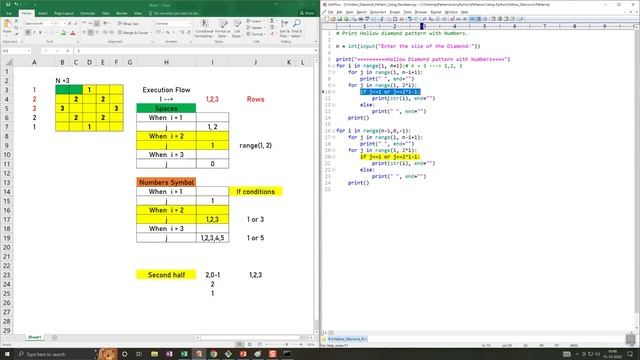The width and height of the screenshot is (640, 360).
Task: Select the If conditions cell
Action: pos(256,191)
